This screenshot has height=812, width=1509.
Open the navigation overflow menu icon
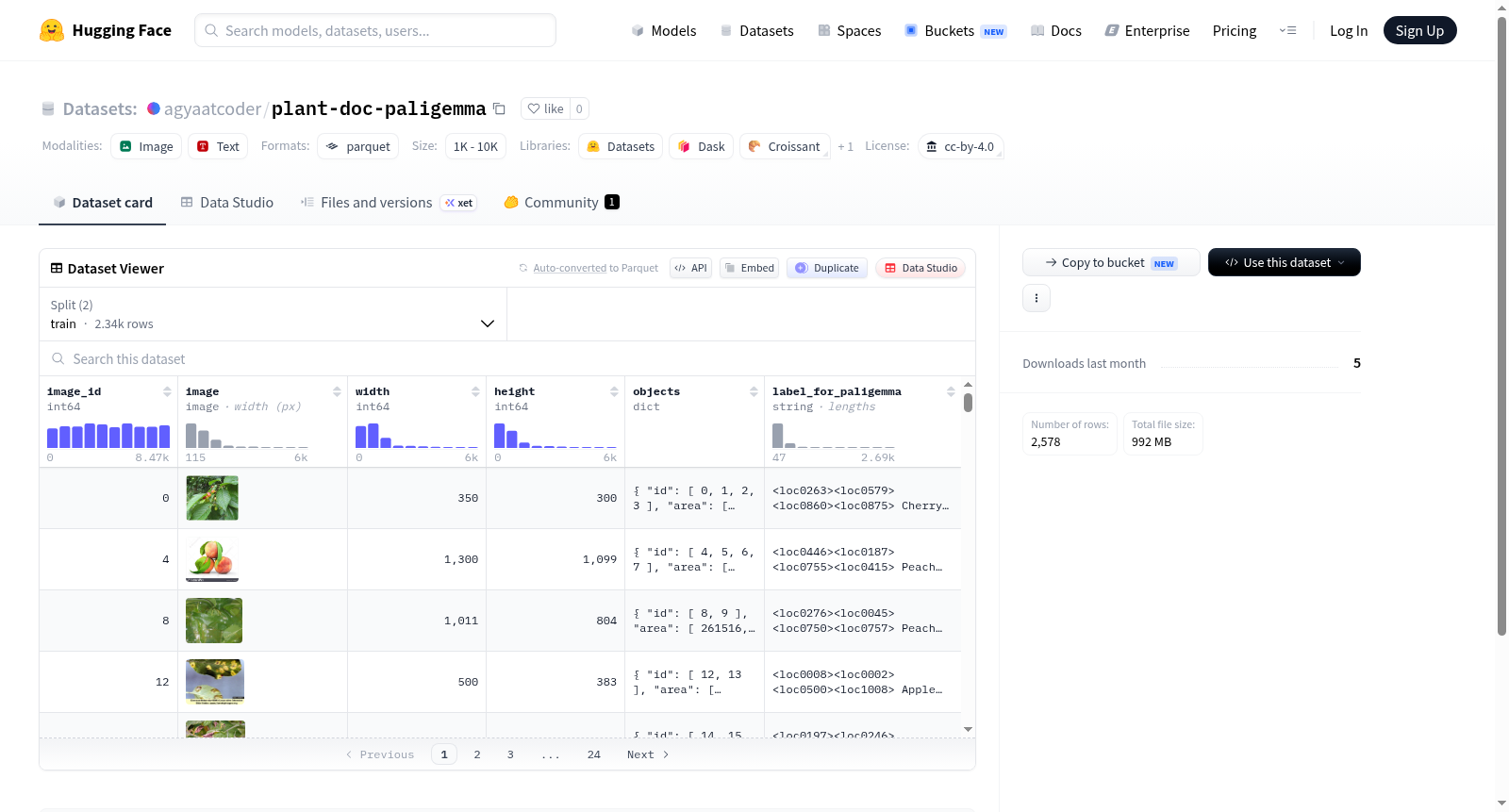click(1287, 30)
